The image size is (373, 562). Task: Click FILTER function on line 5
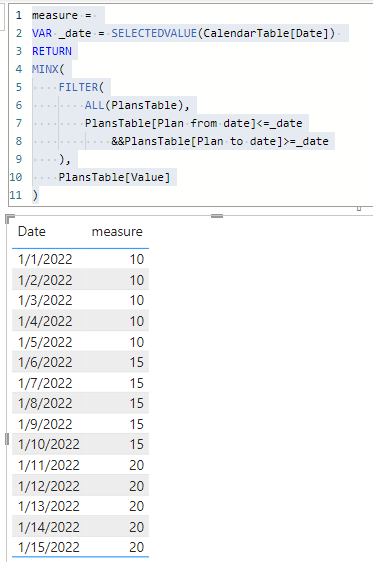[x=78, y=87]
